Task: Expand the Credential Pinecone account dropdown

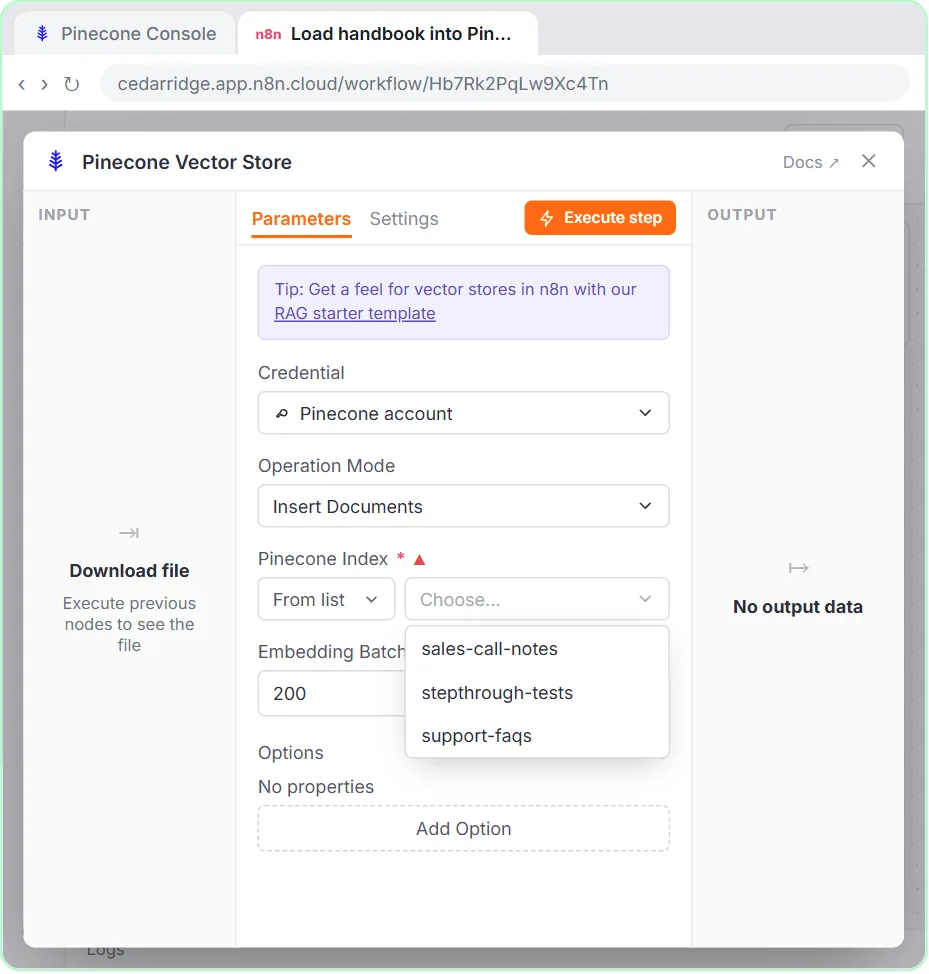Action: tap(464, 413)
